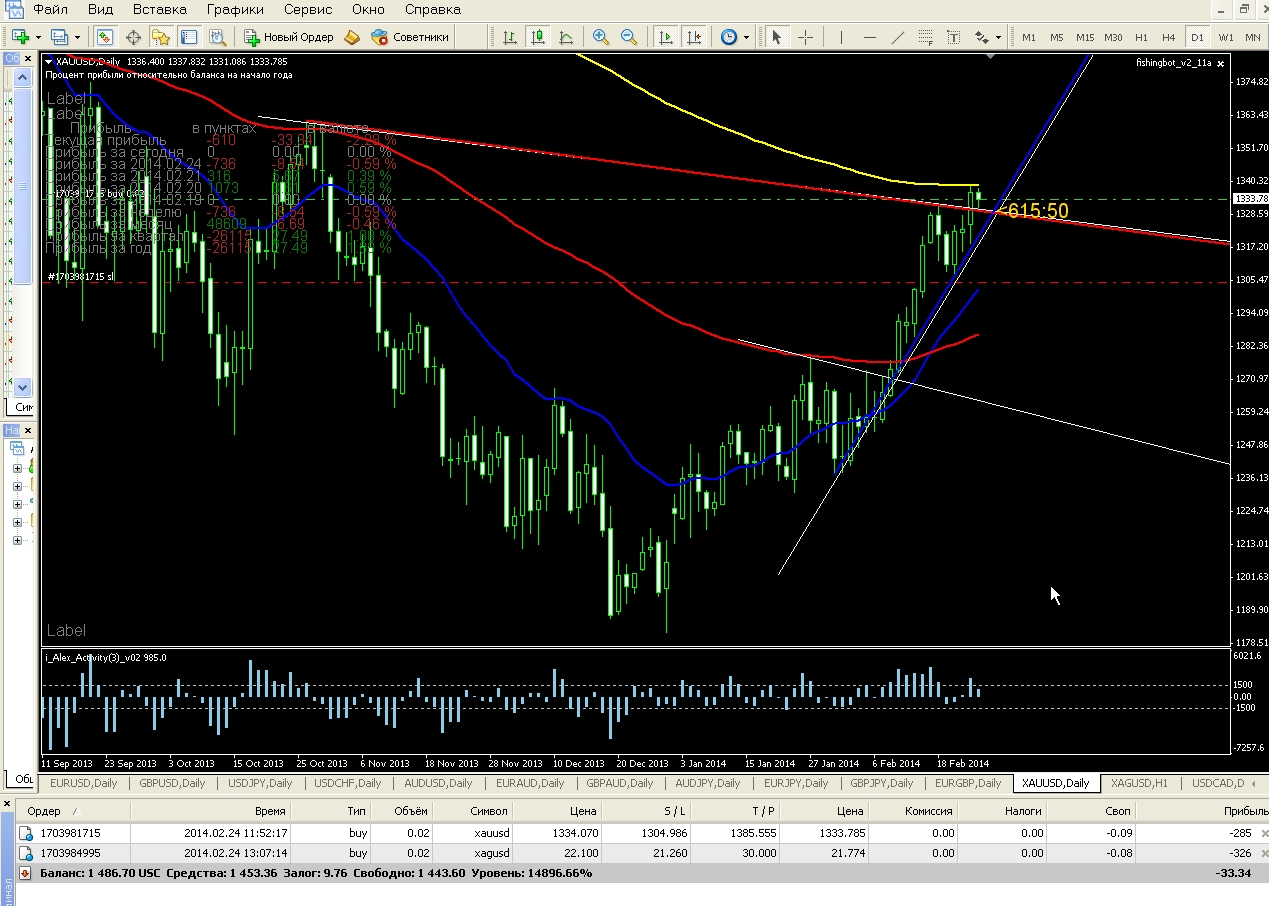
Task: Set timeframe to H1
Action: [x=1141, y=37]
